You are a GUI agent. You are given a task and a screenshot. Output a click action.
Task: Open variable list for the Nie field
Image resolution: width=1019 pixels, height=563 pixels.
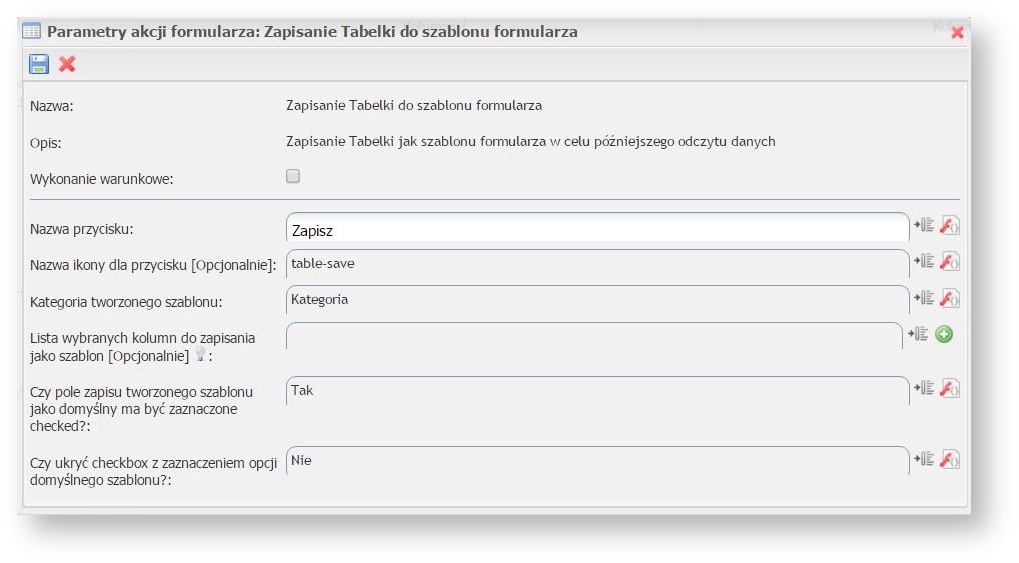923,459
